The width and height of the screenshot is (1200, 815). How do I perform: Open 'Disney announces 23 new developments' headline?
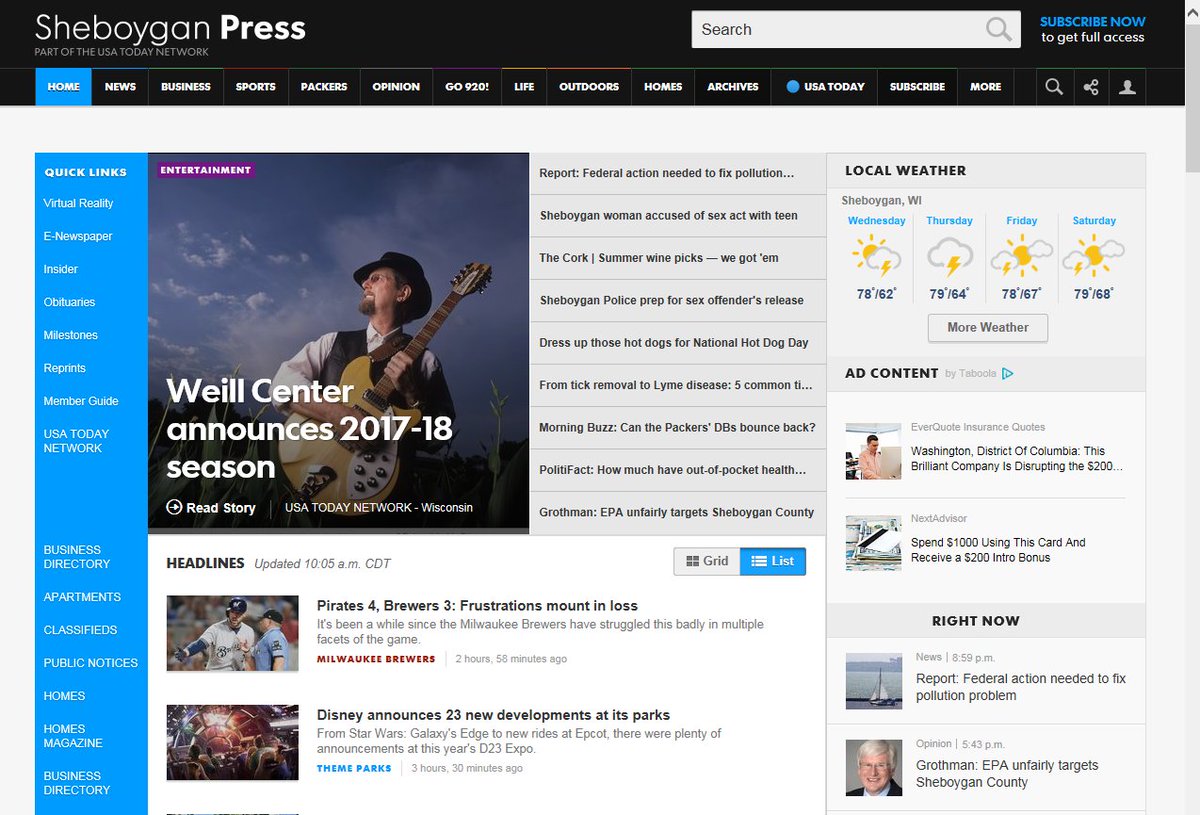[493, 715]
